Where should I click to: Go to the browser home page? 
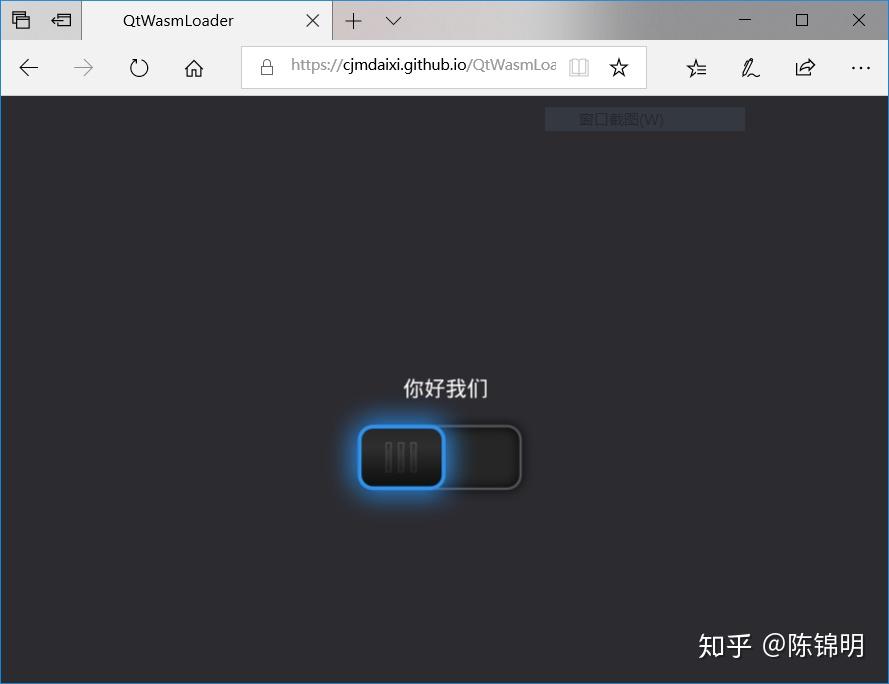194,67
